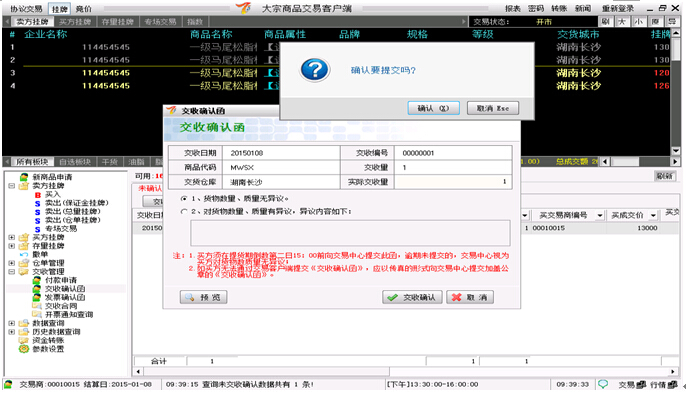This screenshot has width=686, height=398.
Task: Switch to the 买方挂牌 tab
Action: click(75, 21)
